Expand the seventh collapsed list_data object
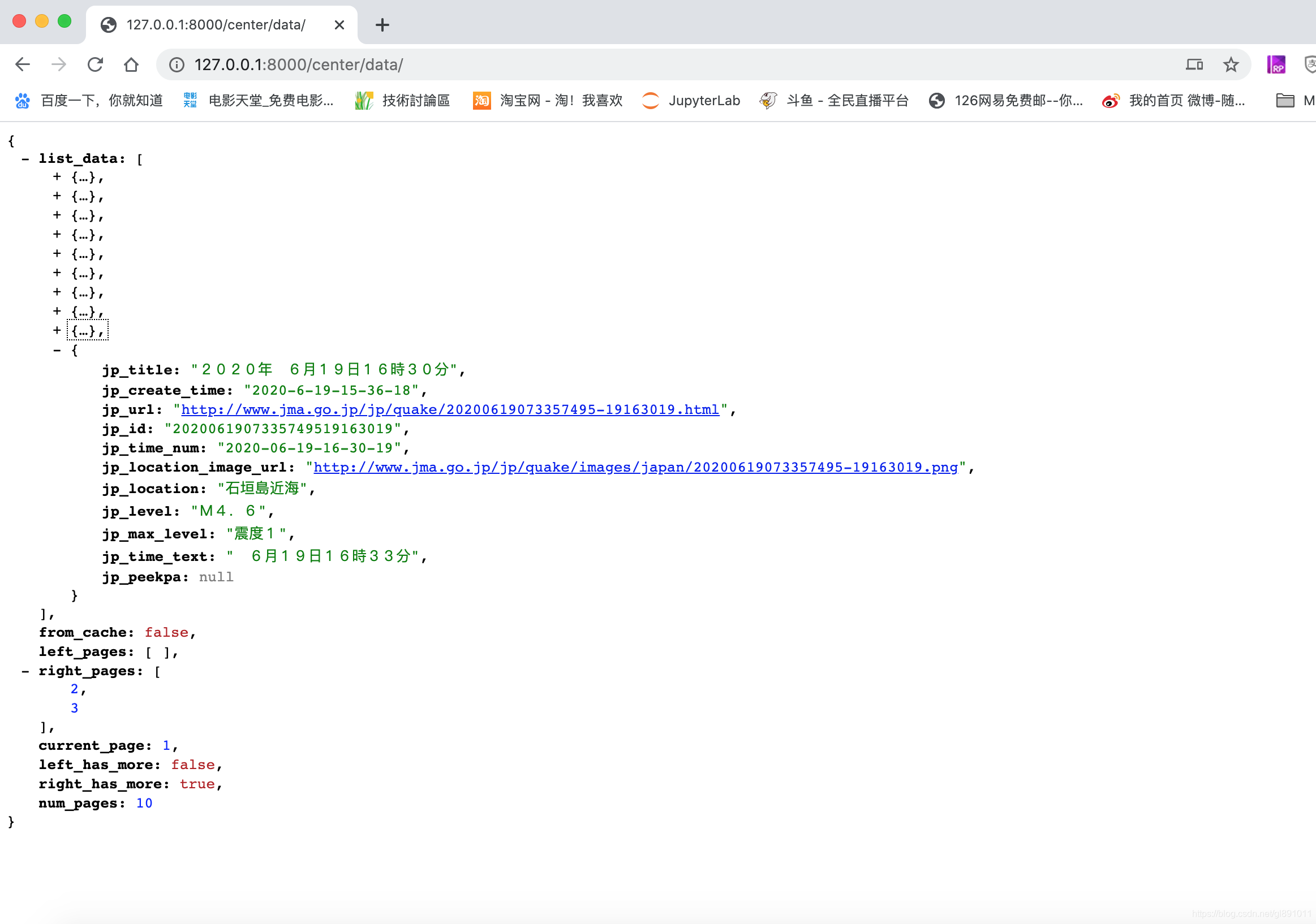Image resolution: width=1316 pixels, height=924 pixels. tap(57, 293)
